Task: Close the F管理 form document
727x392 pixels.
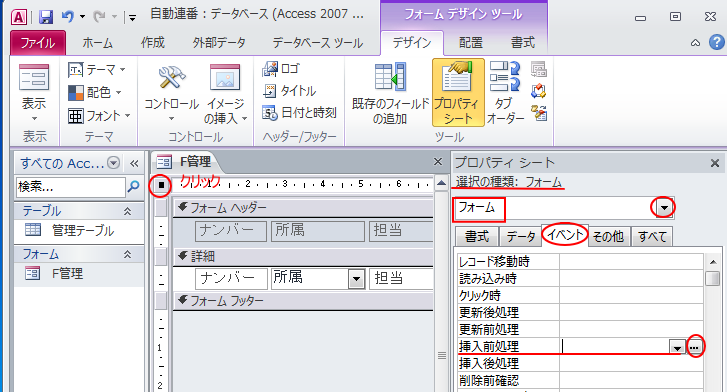Action: (x=438, y=161)
